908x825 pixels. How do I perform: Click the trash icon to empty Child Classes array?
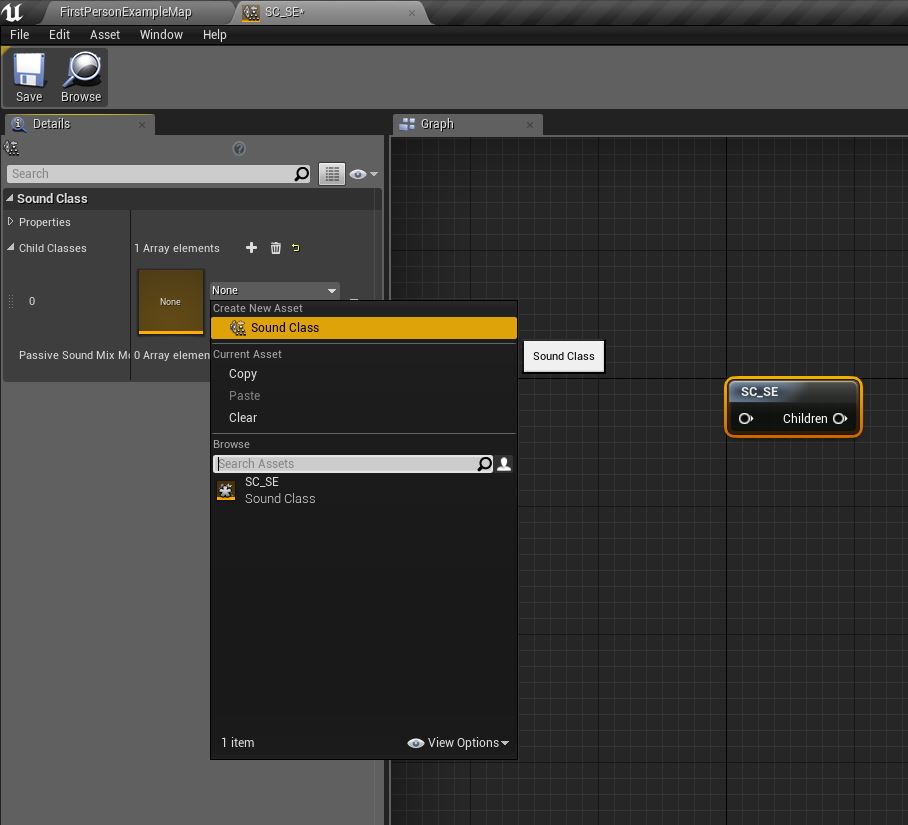tap(275, 247)
